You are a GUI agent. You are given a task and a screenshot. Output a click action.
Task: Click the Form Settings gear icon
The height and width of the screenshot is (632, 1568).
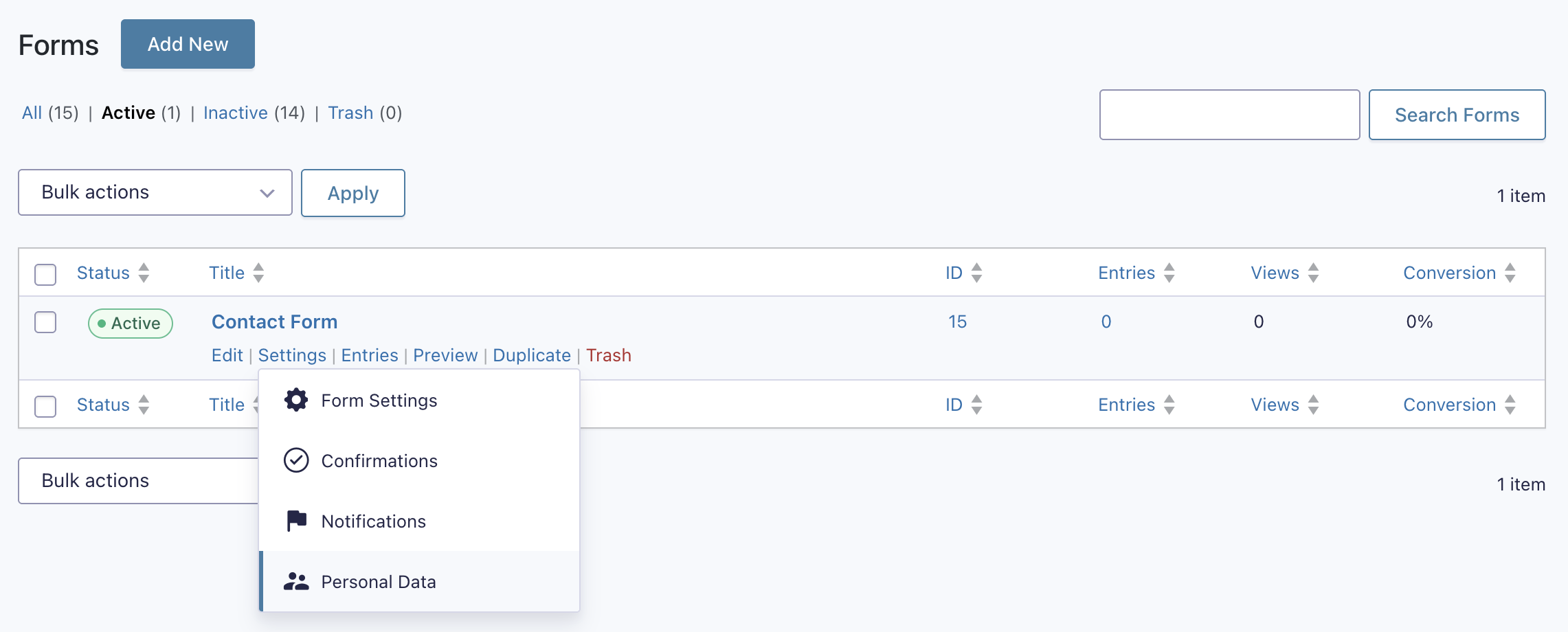point(296,400)
